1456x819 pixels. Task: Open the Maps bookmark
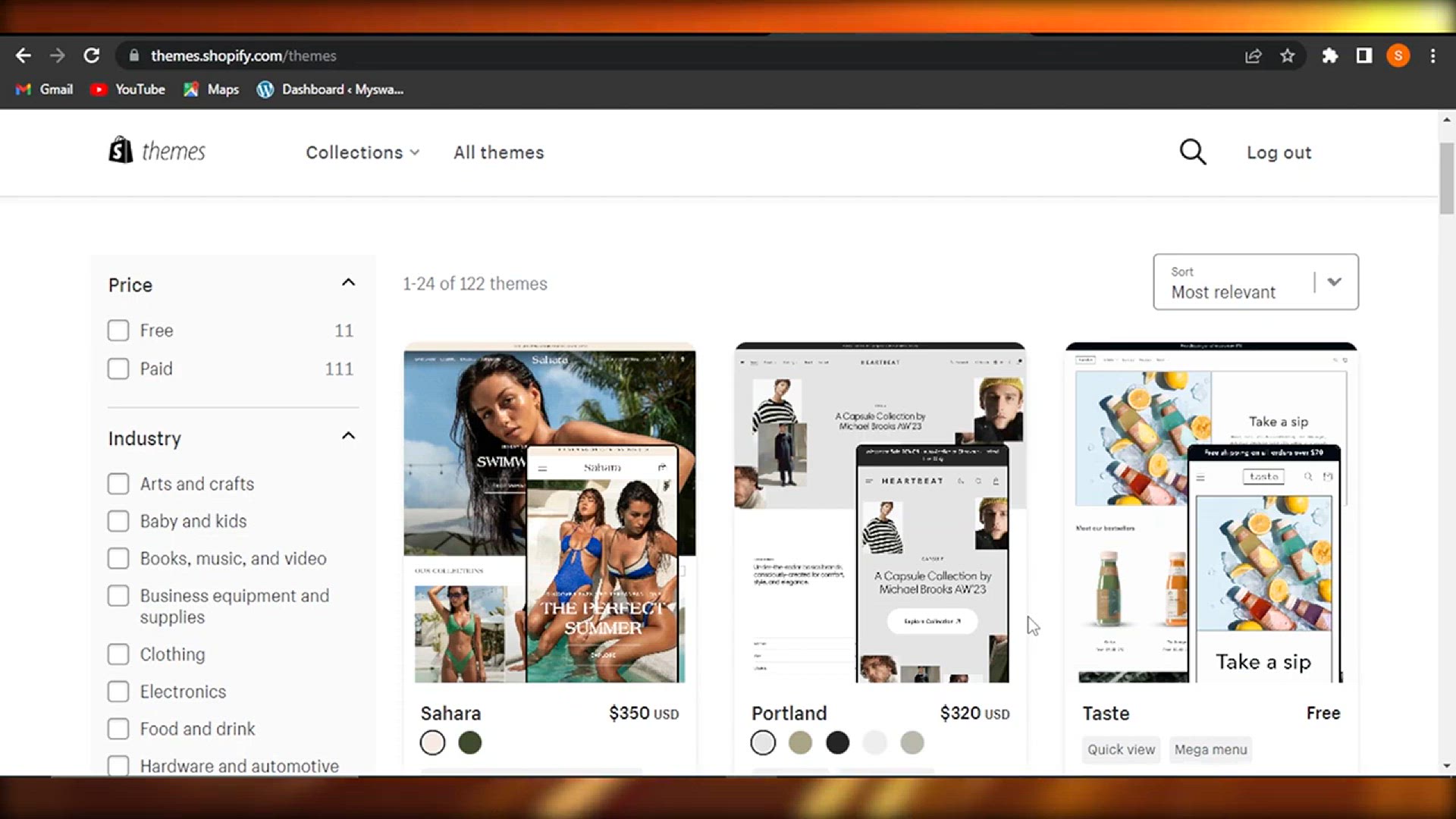212,89
